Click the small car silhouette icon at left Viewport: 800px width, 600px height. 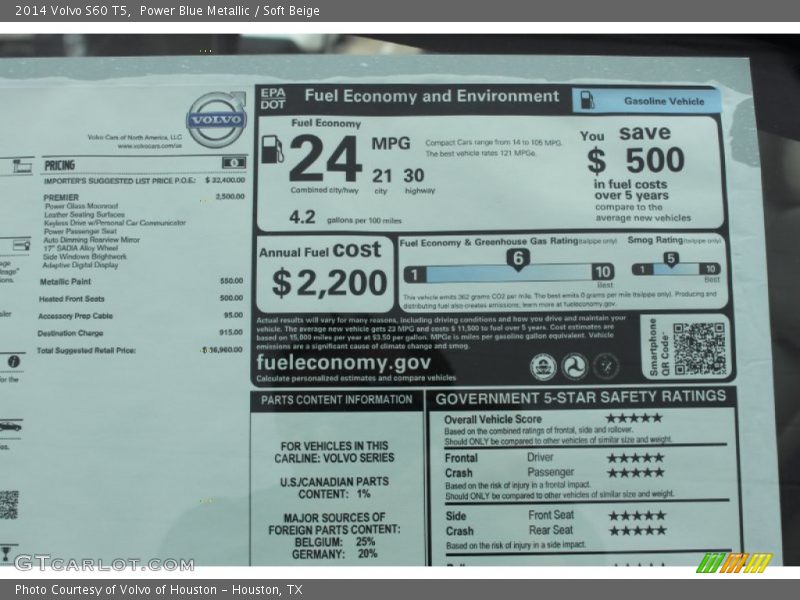(x=11, y=426)
